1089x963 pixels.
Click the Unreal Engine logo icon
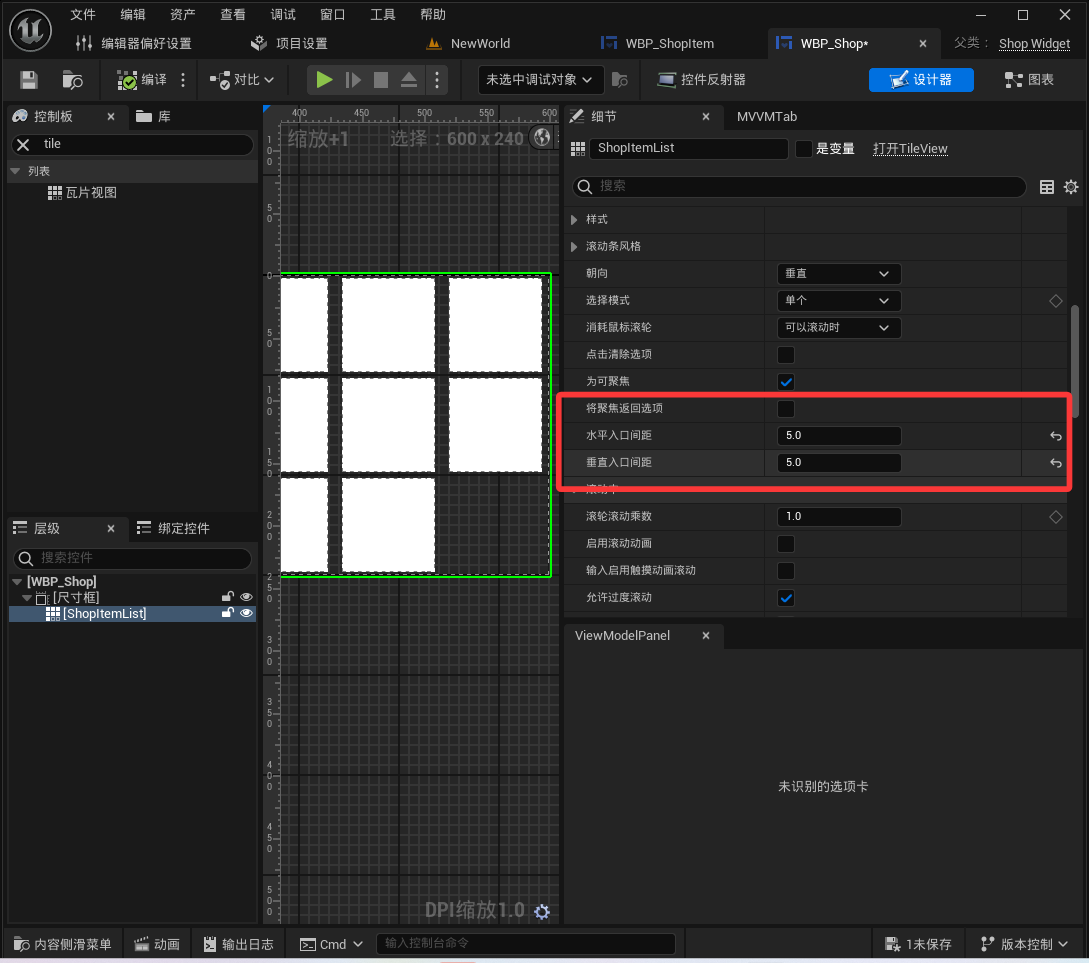[x=31, y=31]
